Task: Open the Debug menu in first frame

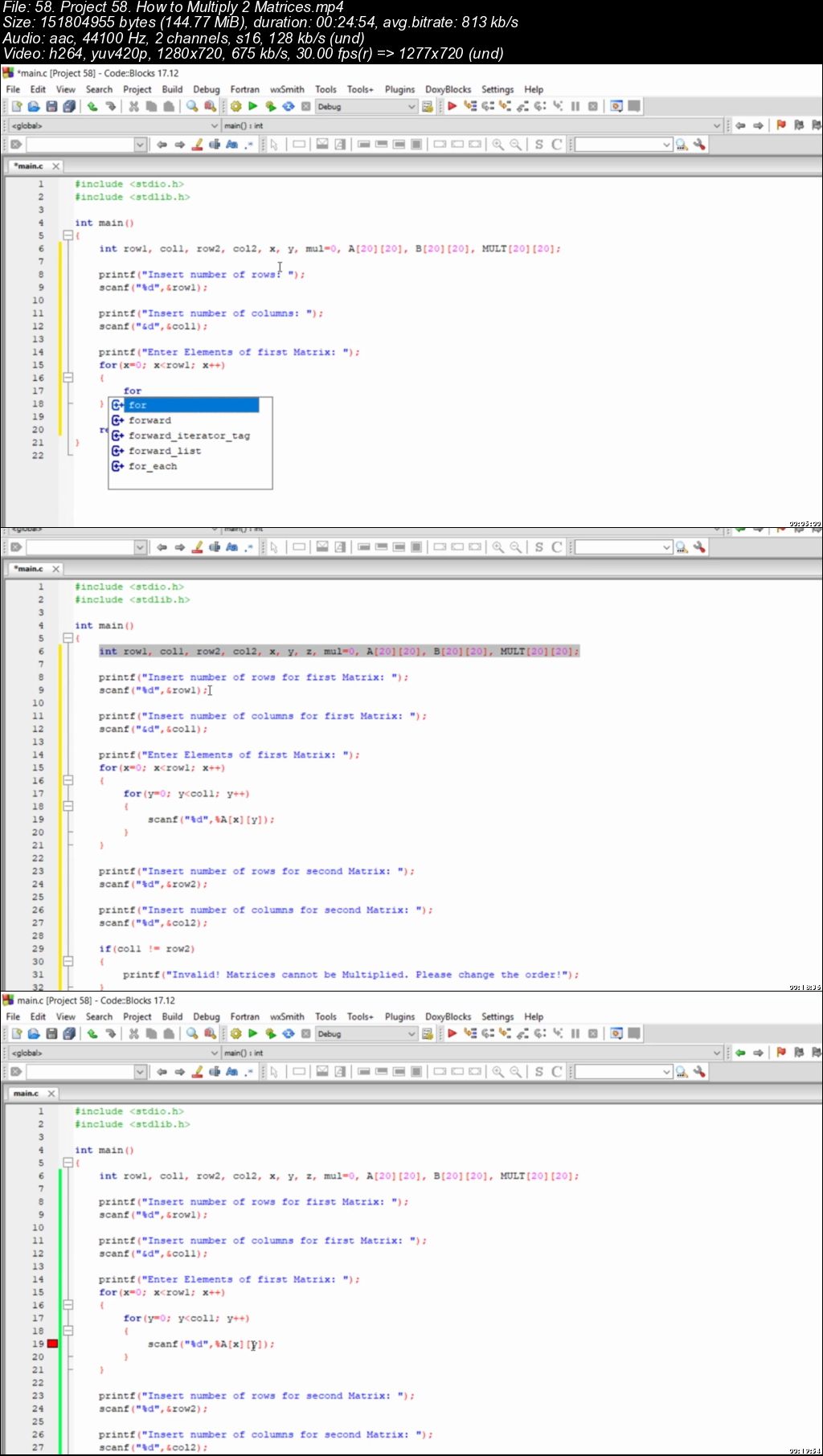Action: [x=207, y=89]
